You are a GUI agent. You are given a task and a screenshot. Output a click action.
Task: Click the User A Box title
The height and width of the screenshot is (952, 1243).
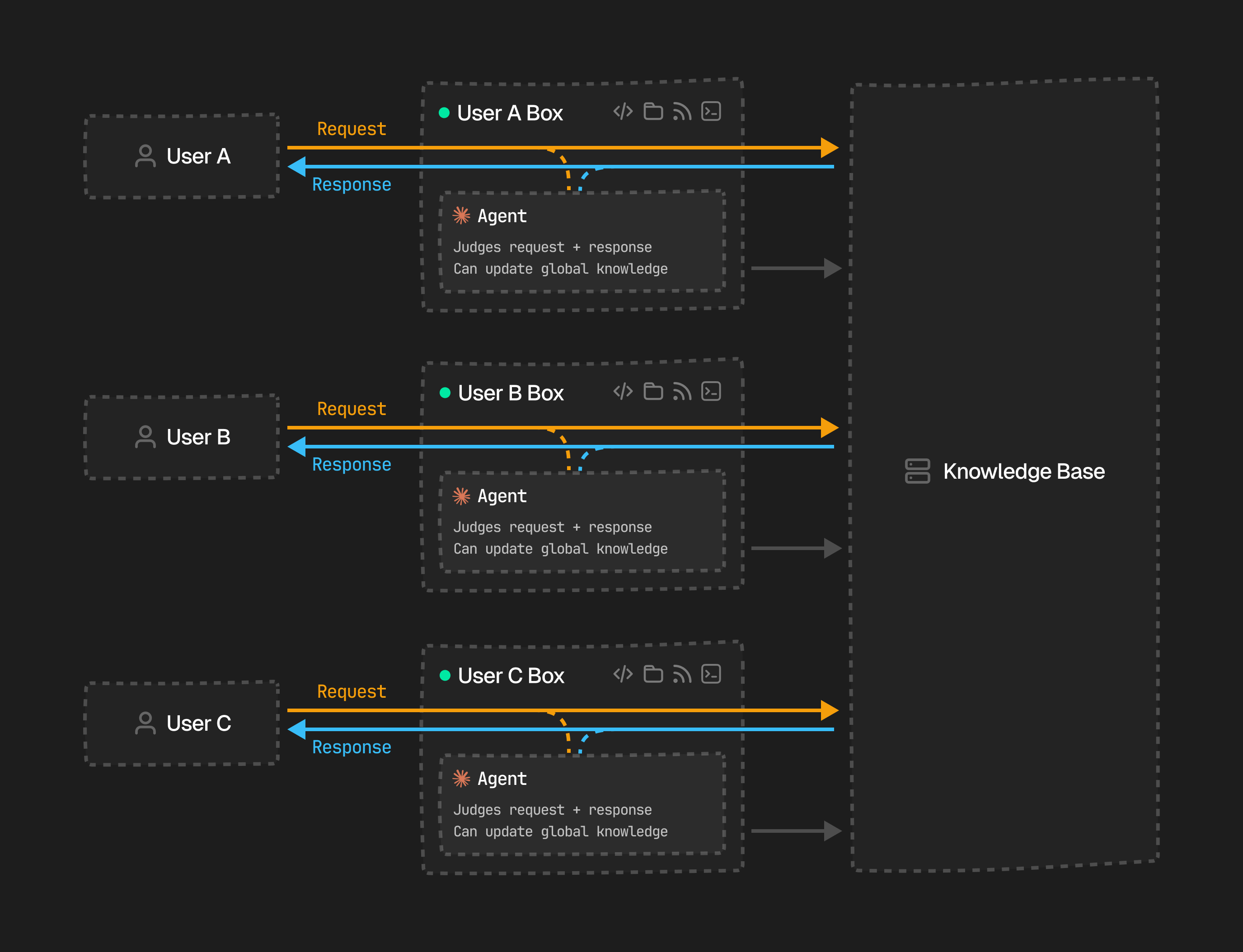coord(510,113)
